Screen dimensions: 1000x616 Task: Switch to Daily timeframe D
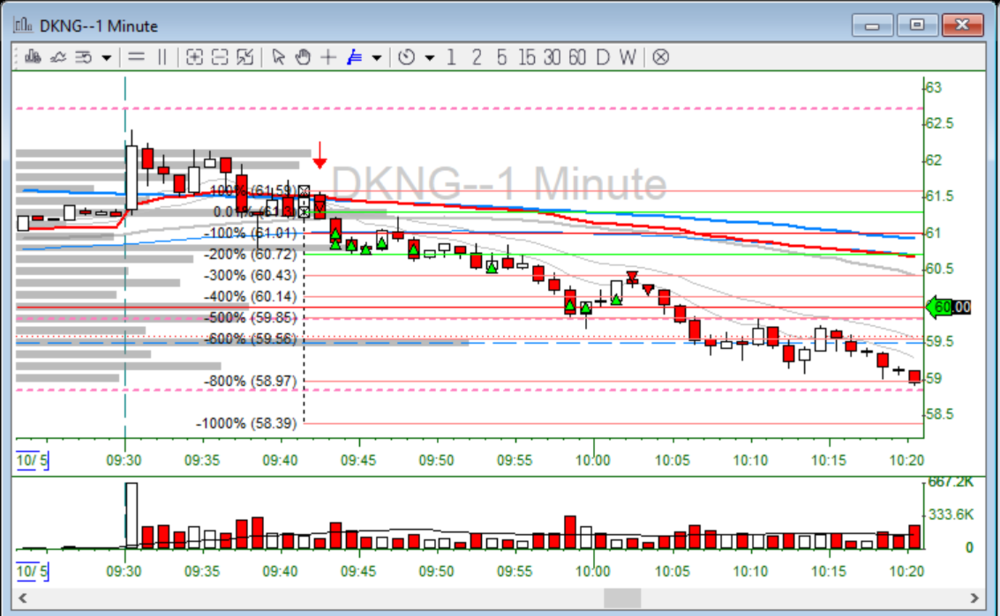(602, 57)
